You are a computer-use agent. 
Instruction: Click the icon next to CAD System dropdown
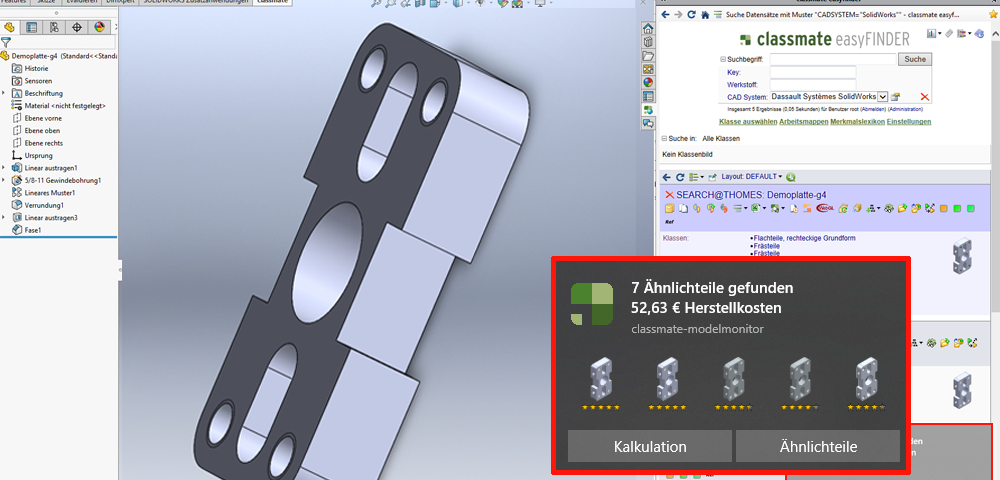[895, 97]
